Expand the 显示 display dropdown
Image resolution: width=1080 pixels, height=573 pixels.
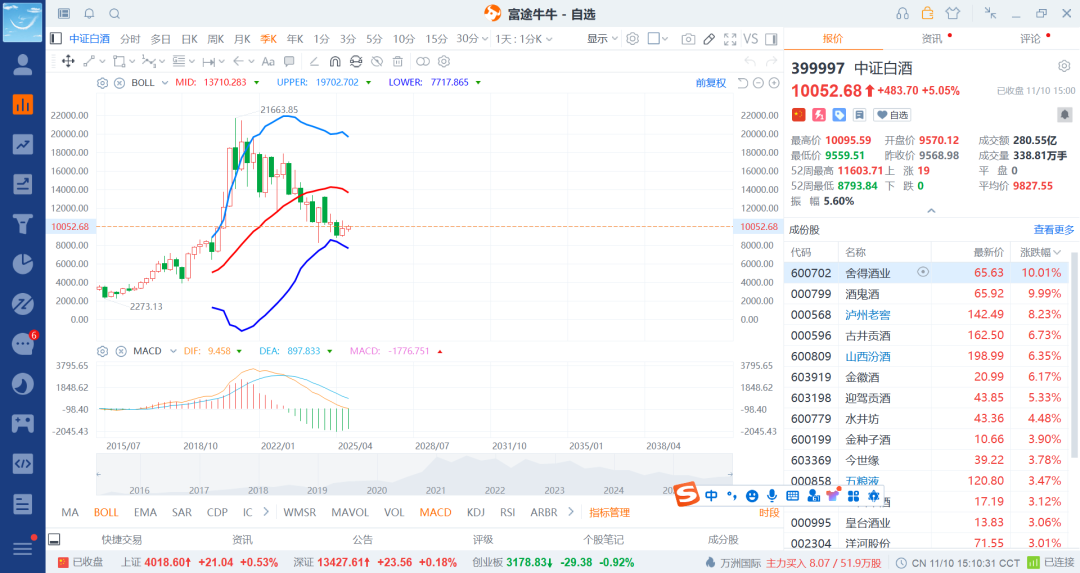tap(603, 39)
